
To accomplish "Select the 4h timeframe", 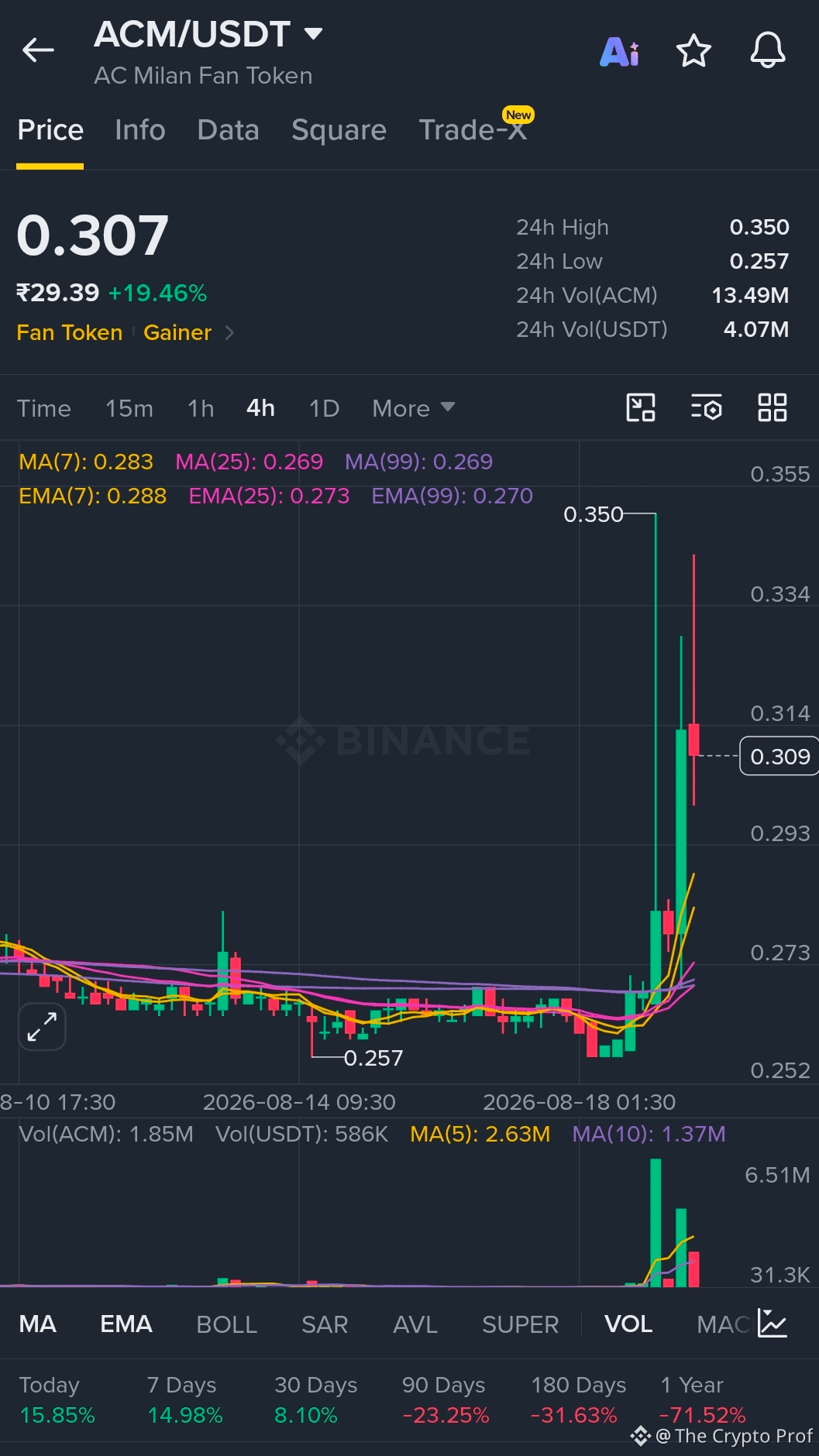I will [260, 408].
